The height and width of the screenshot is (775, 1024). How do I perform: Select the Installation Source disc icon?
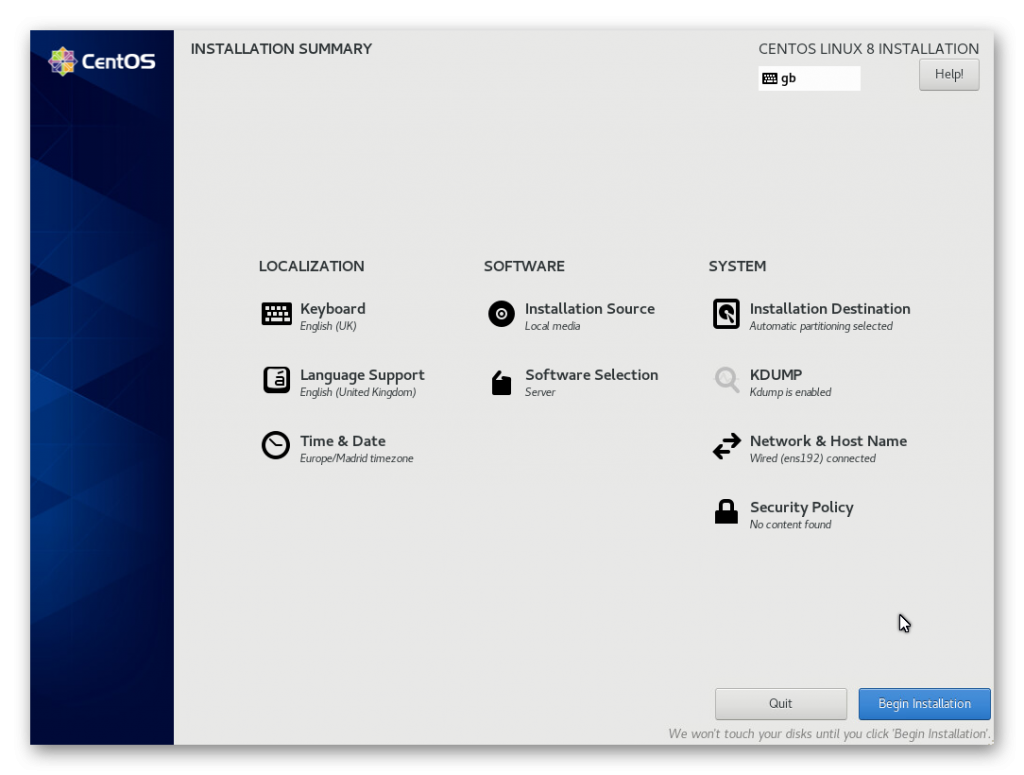click(501, 314)
